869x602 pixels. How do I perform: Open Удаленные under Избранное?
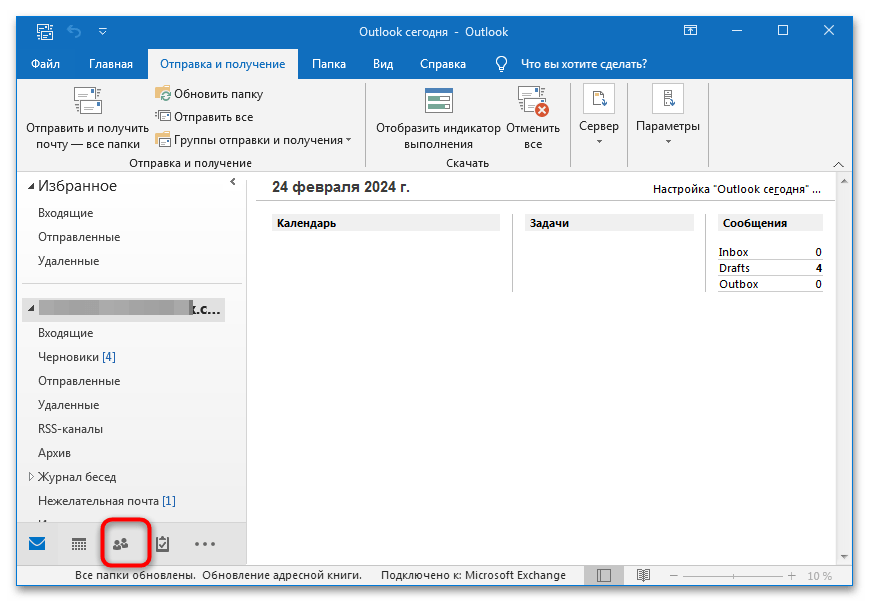pos(68,261)
